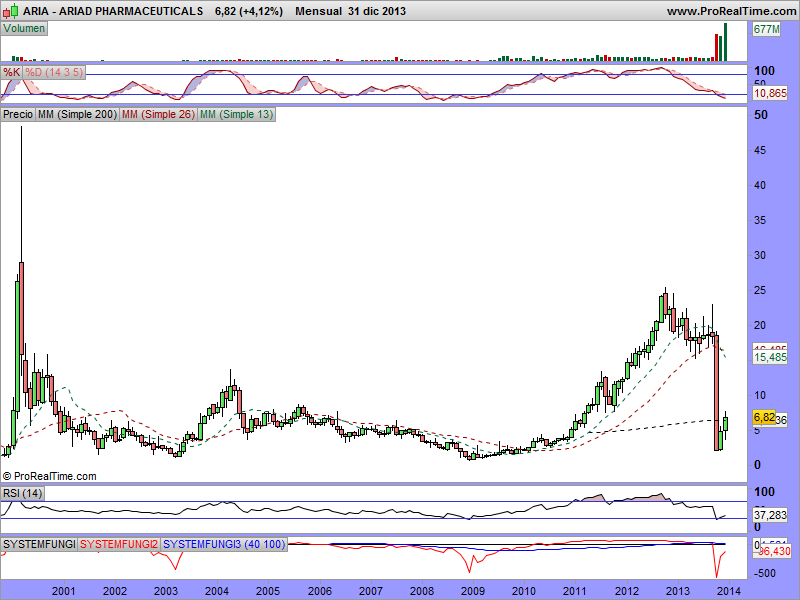Viewport: 800px width, 600px height.
Task: Click the 25 level on price scale
Action: (x=760, y=290)
